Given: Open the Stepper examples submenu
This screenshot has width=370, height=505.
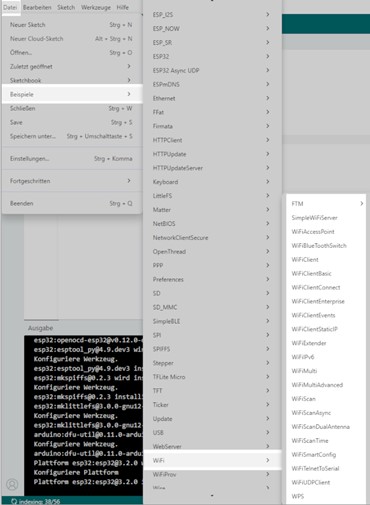Looking at the screenshot, I should coord(212,363).
